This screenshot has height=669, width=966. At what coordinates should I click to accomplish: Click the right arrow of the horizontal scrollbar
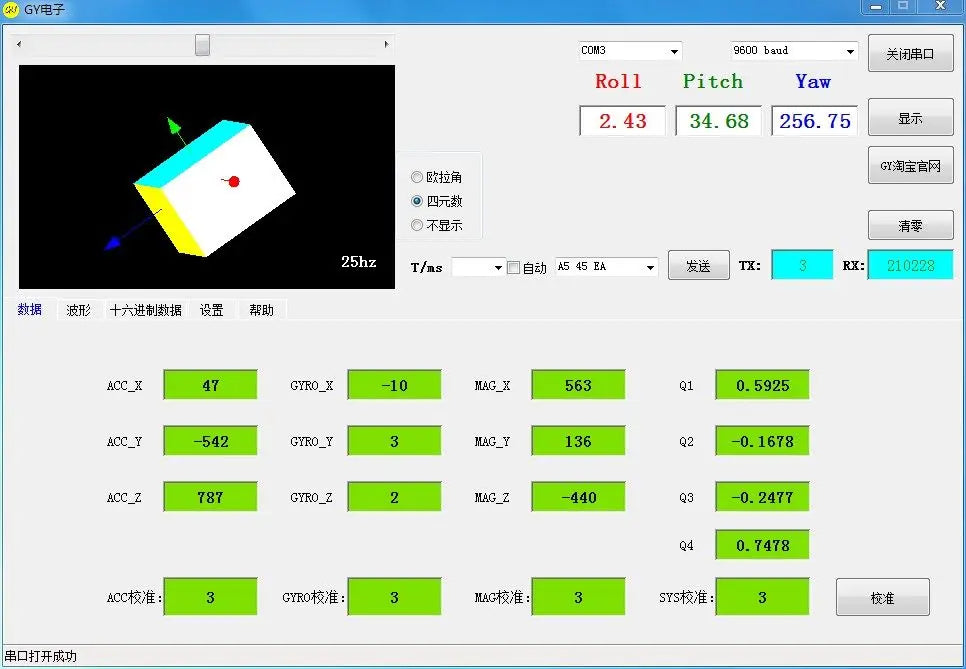(x=386, y=44)
